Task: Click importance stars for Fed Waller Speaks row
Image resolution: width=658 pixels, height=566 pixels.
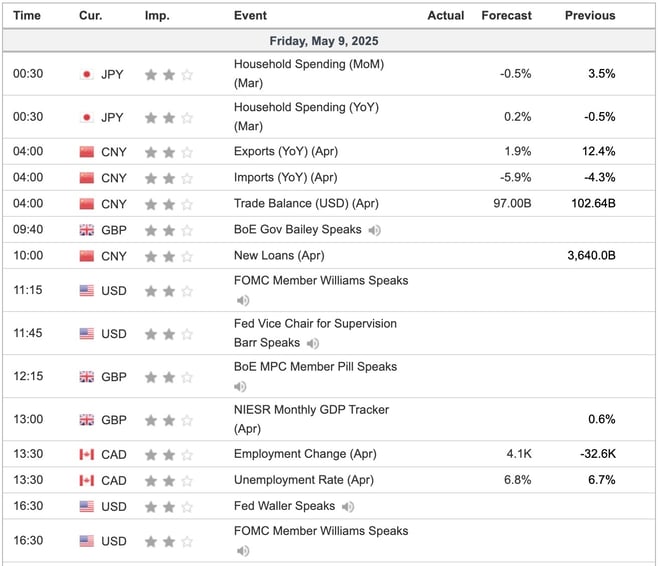Action: (x=169, y=507)
